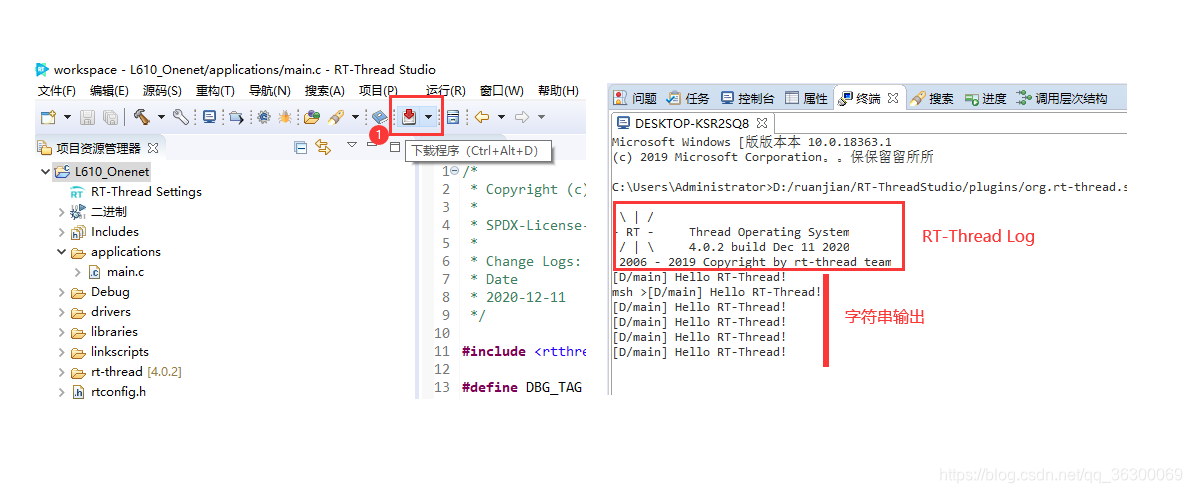Image resolution: width=1192 pixels, height=493 pixels.
Task: Open the 导航(N) menu
Action: point(270,90)
